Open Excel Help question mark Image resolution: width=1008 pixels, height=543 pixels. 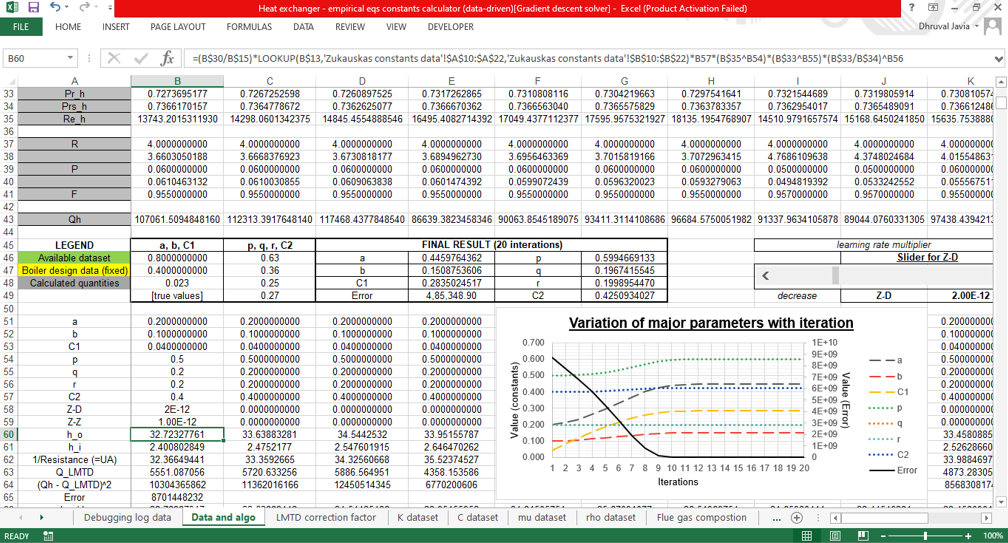coord(912,8)
